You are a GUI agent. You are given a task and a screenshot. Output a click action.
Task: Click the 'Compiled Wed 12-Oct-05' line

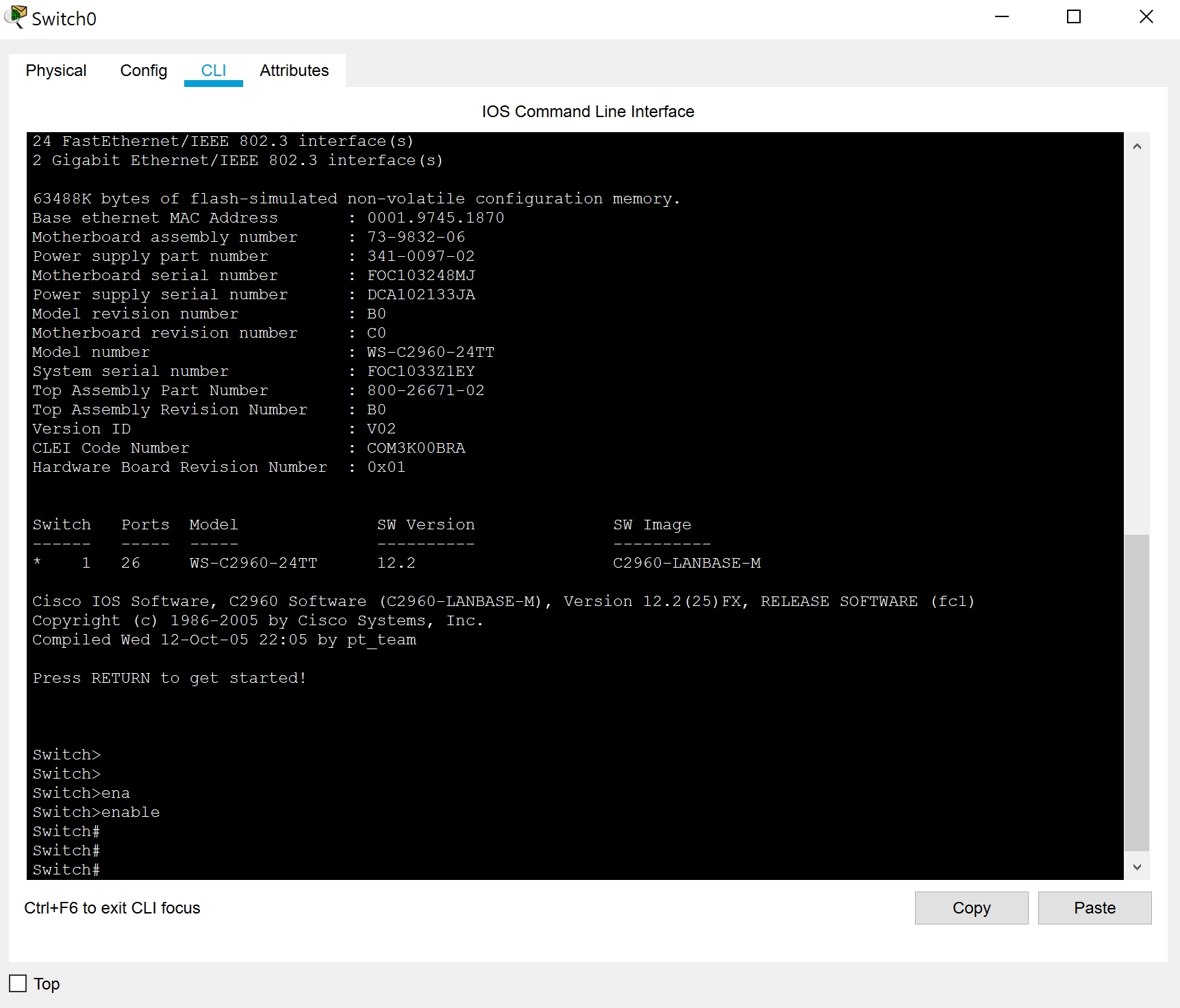pyautogui.click(x=225, y=640)
